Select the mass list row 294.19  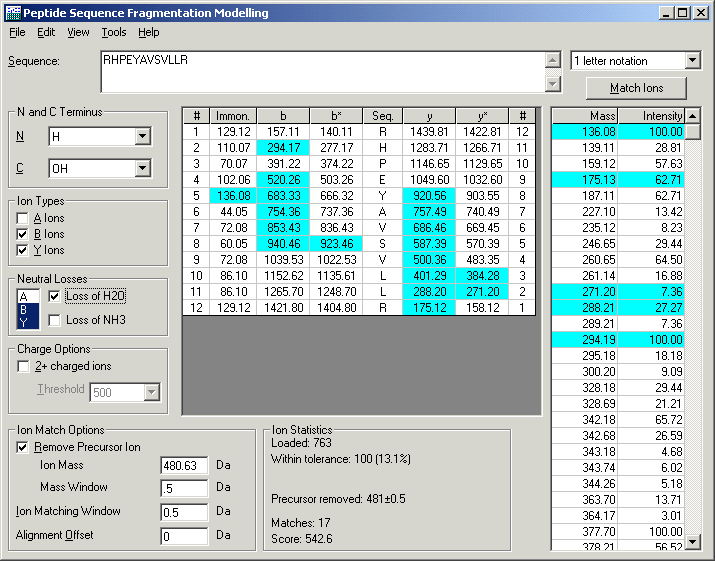pos(618,339)
